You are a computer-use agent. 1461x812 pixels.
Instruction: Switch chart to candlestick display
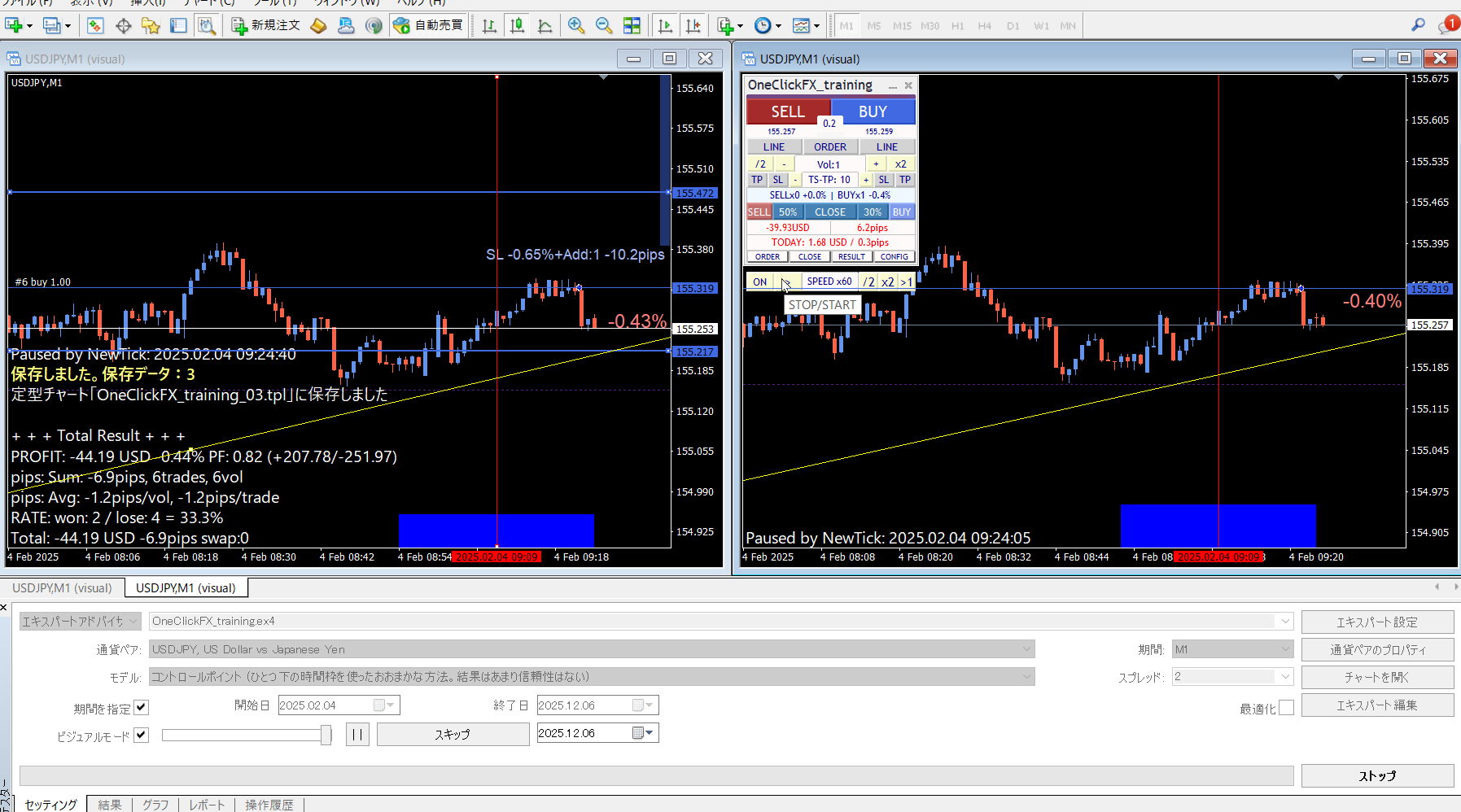coord(517,26)
